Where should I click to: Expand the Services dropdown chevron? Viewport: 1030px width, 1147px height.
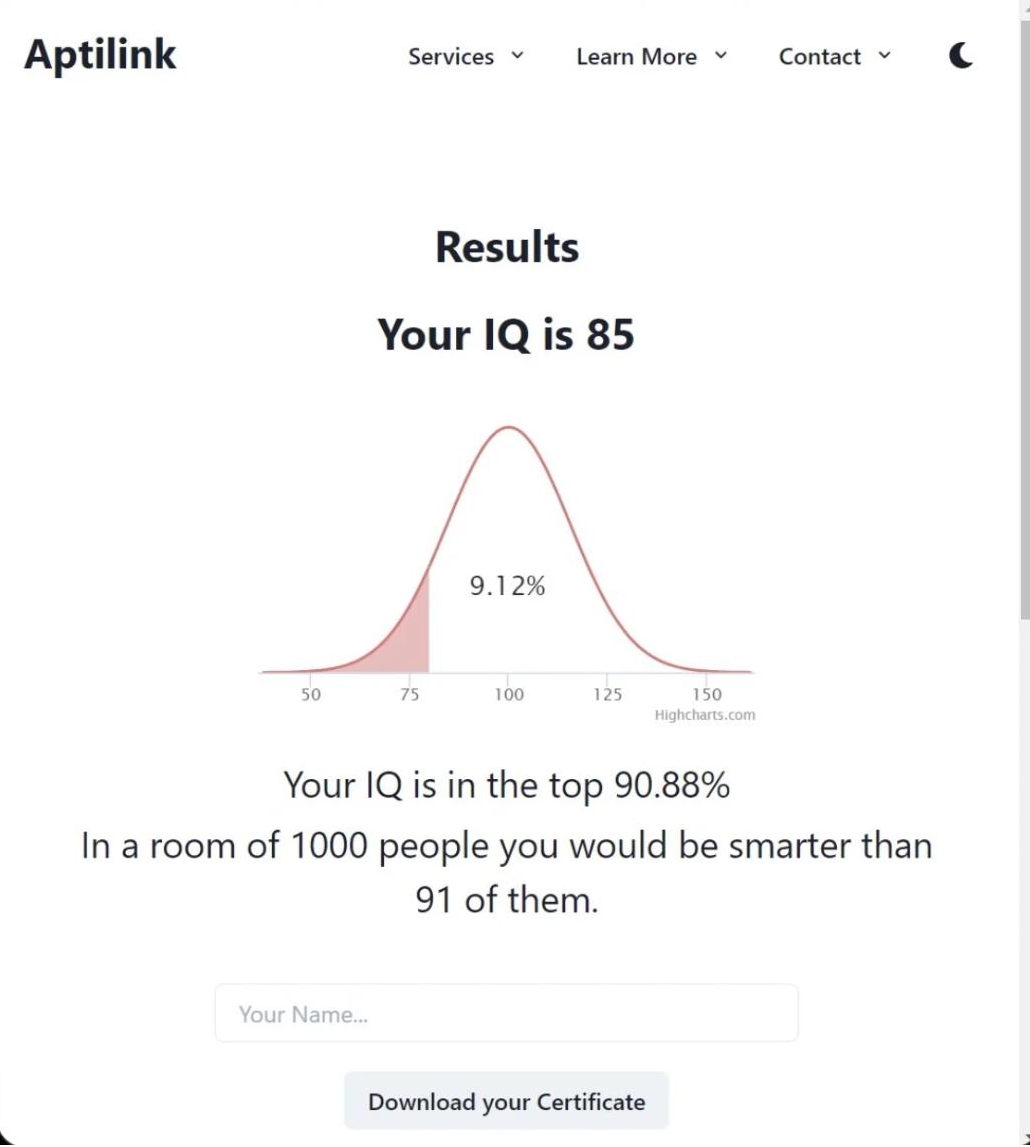[x=517, y=56]
